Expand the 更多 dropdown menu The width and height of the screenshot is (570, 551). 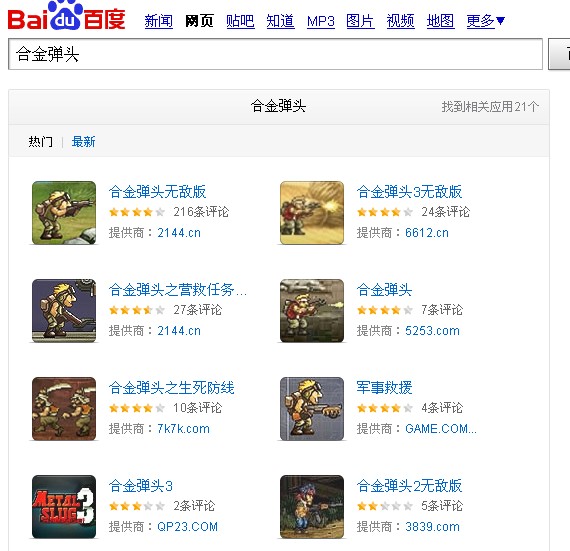(x=486, y=21)
